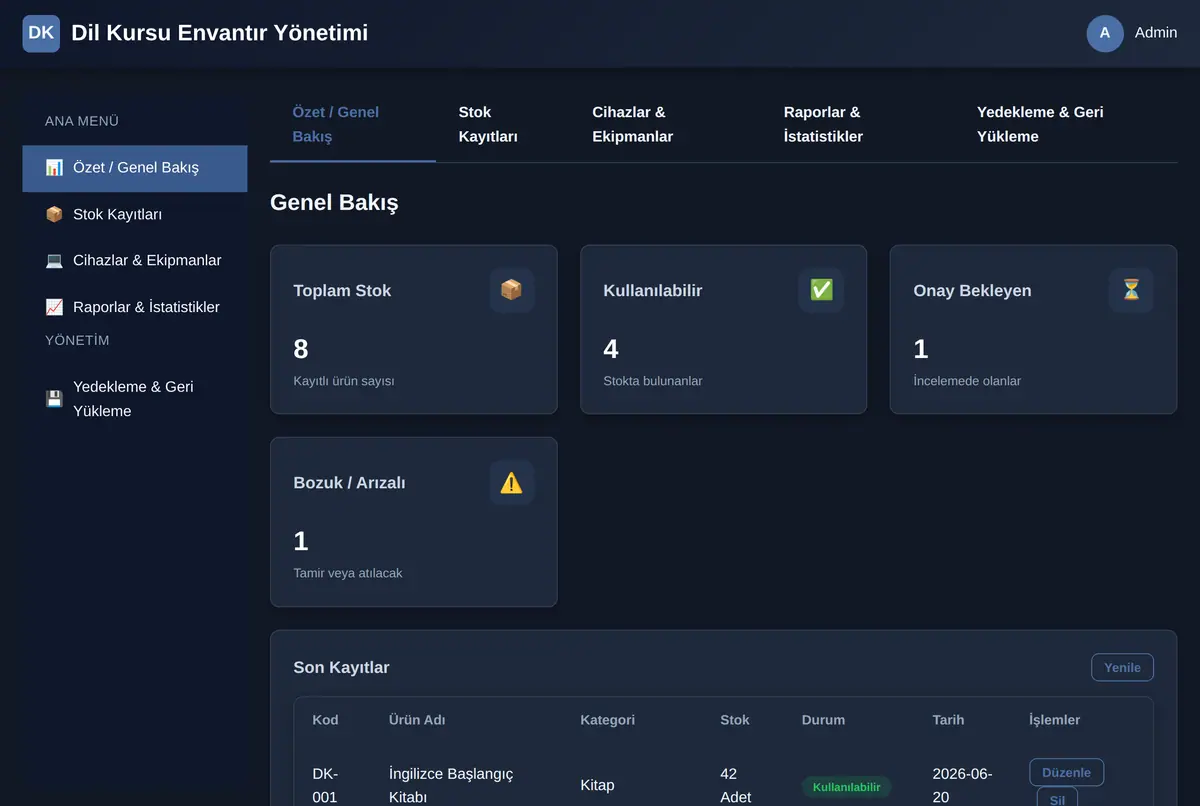Click Düzenle for the DK-001 record
Image resolution: width=1200 pixels, height=806 pixels.
[1066, 772]
